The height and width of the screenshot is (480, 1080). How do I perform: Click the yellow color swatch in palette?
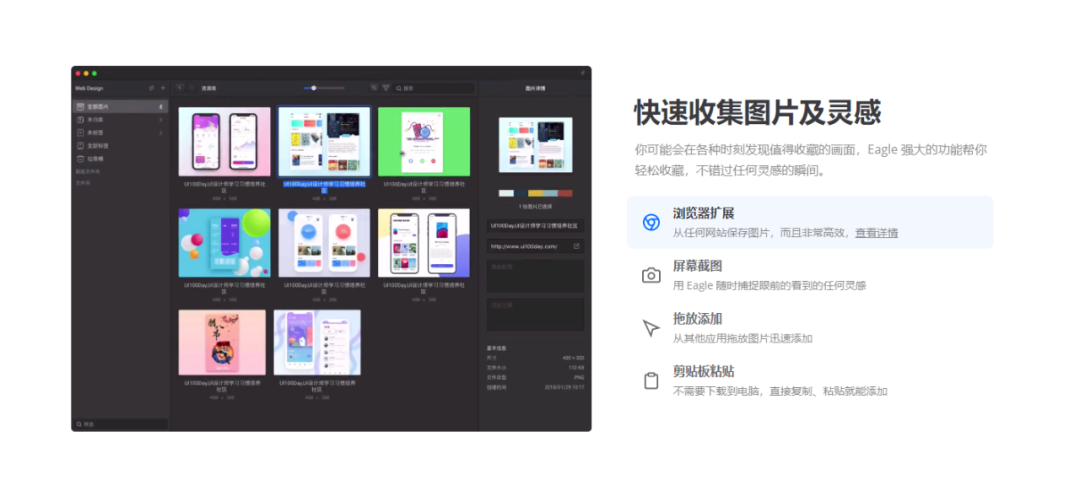(x=535, y=194)
